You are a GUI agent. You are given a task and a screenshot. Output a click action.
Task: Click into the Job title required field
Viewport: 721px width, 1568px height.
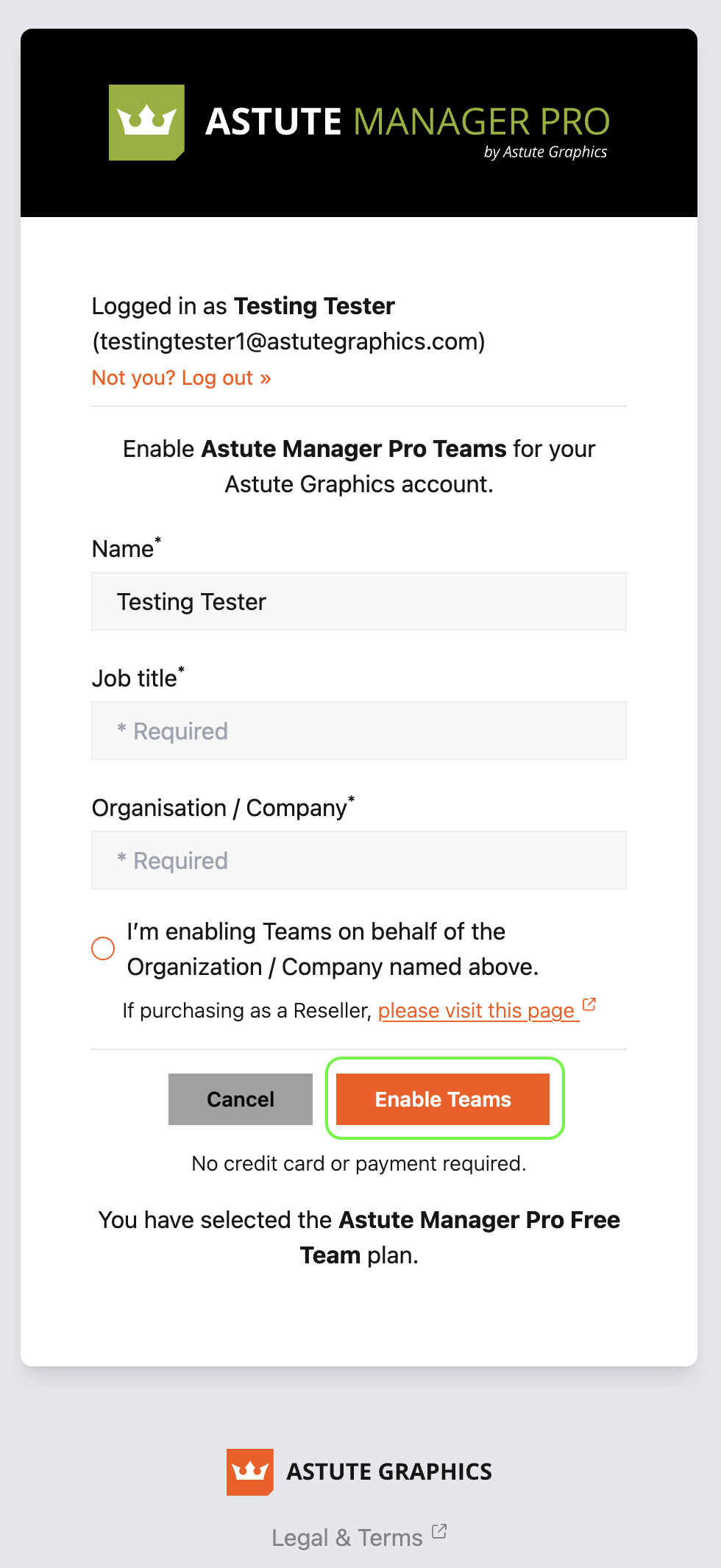(359, 731)
